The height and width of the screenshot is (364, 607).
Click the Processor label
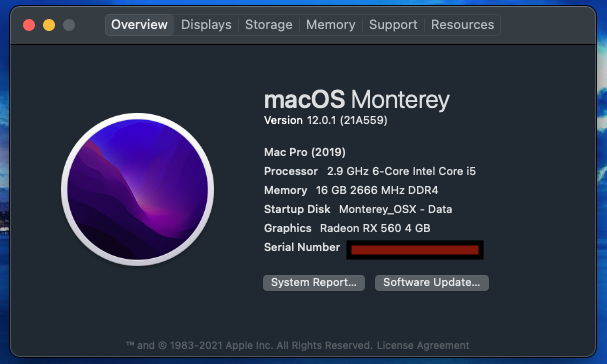(291, 171)
